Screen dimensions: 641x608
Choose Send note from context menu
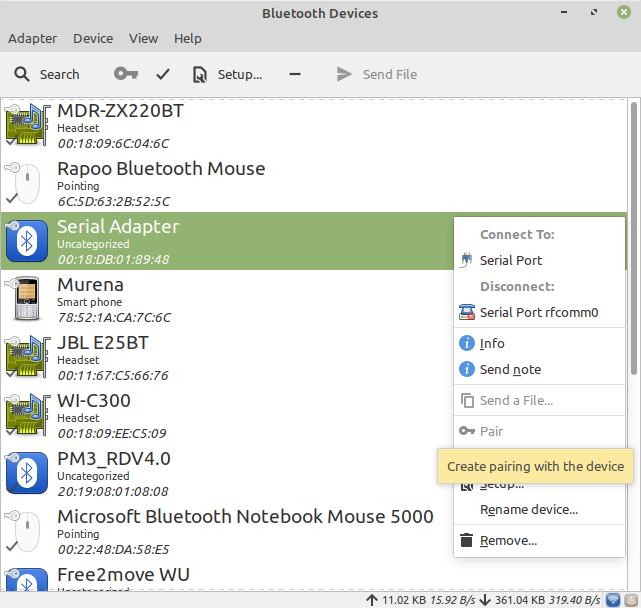(x=539, y=370)
